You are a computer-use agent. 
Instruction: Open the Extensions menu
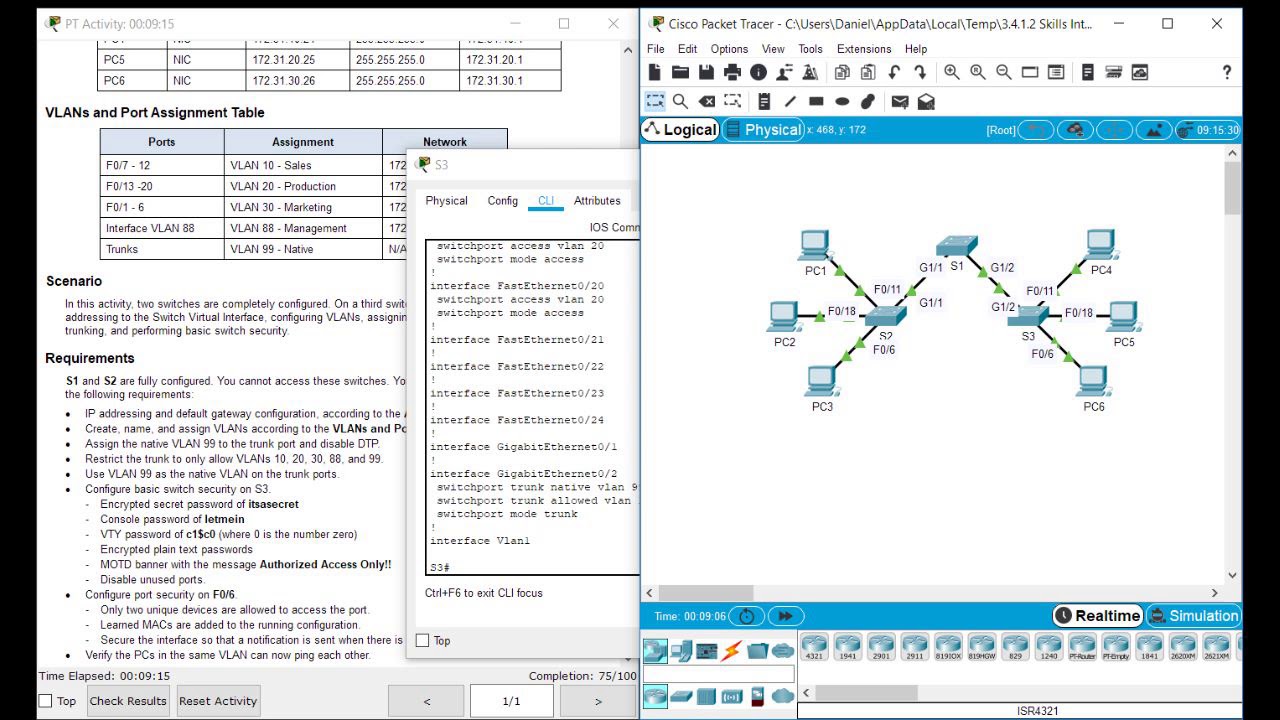tap(864, 49)
